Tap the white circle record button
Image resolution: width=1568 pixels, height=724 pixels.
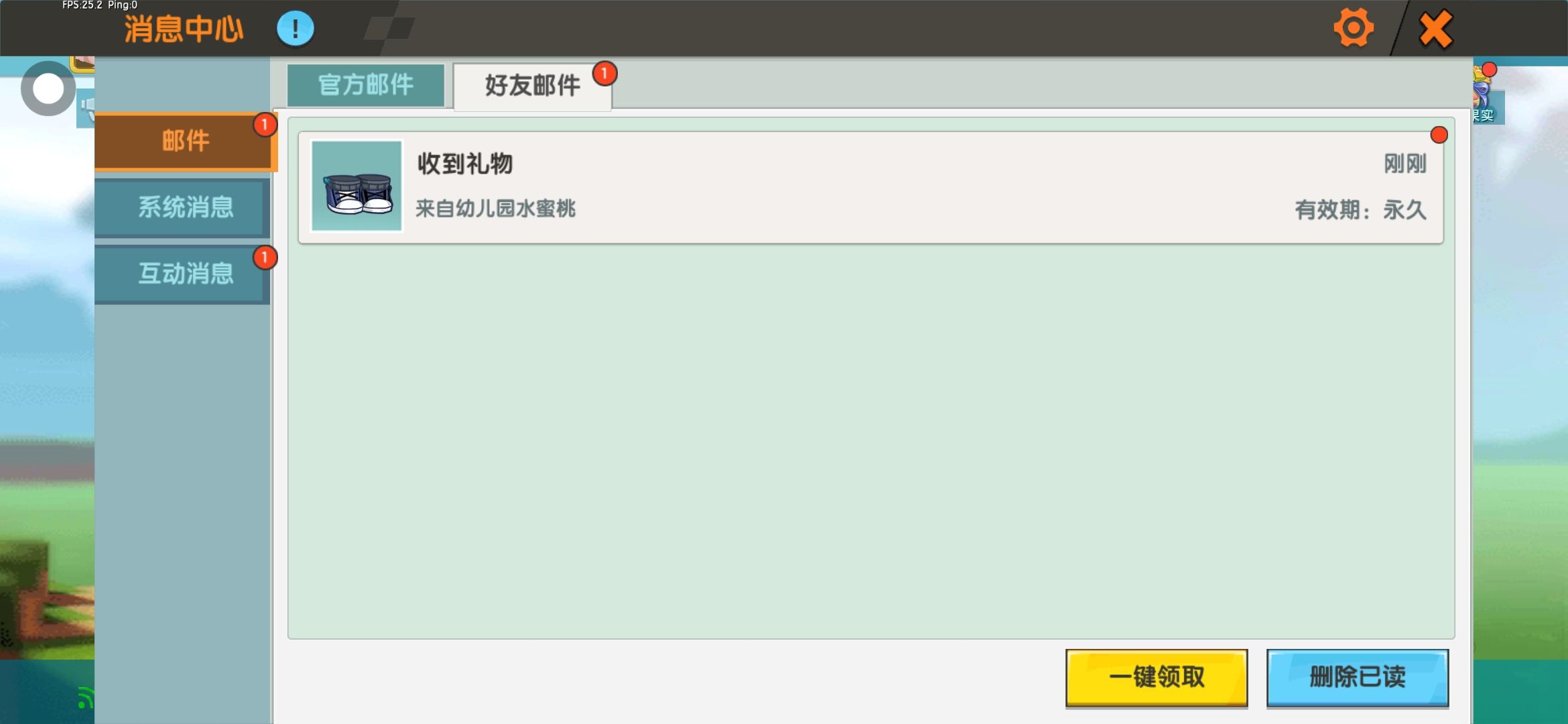tap(48, 88)
